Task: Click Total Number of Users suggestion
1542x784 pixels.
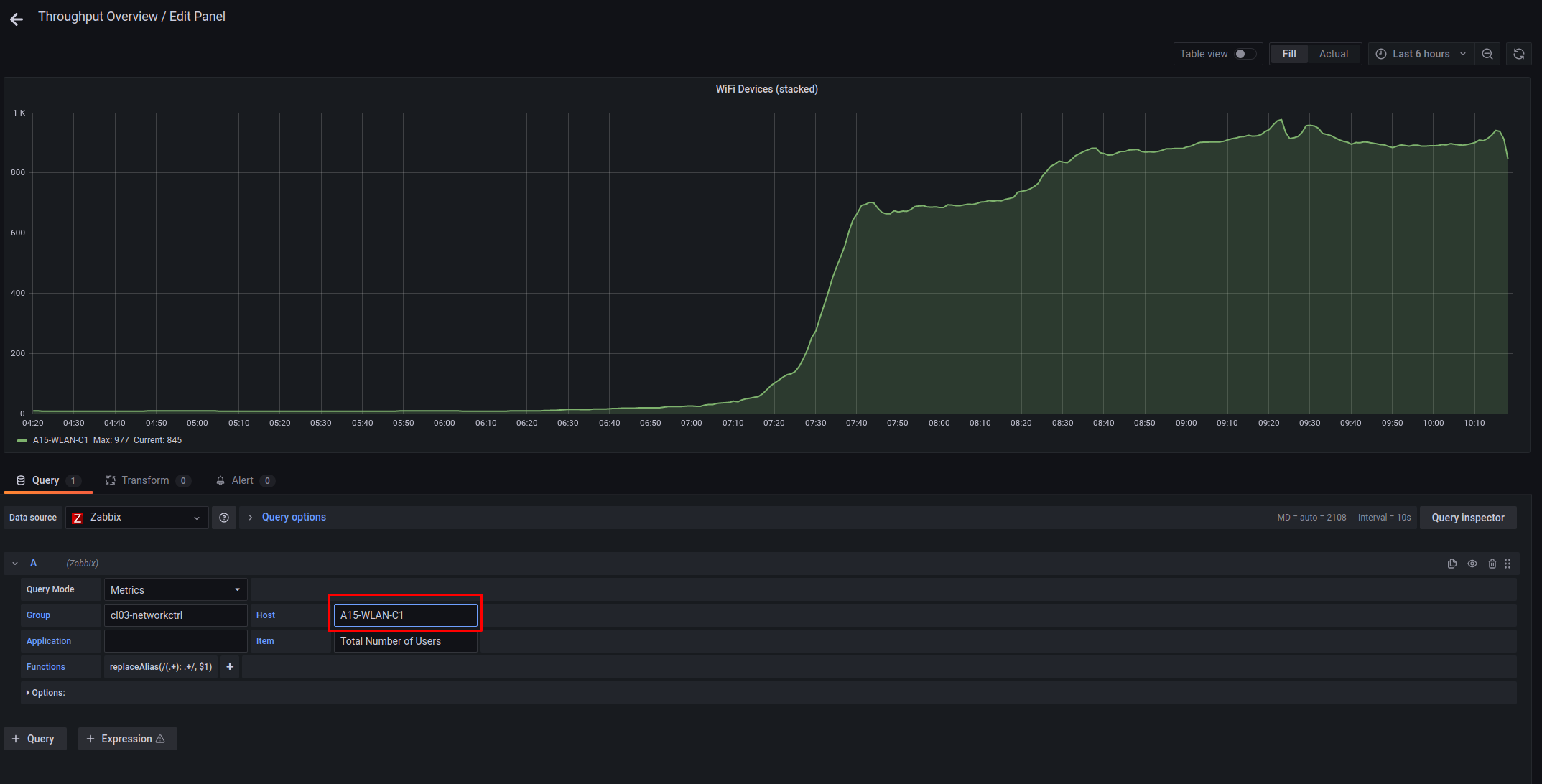Action: (390, 641)
